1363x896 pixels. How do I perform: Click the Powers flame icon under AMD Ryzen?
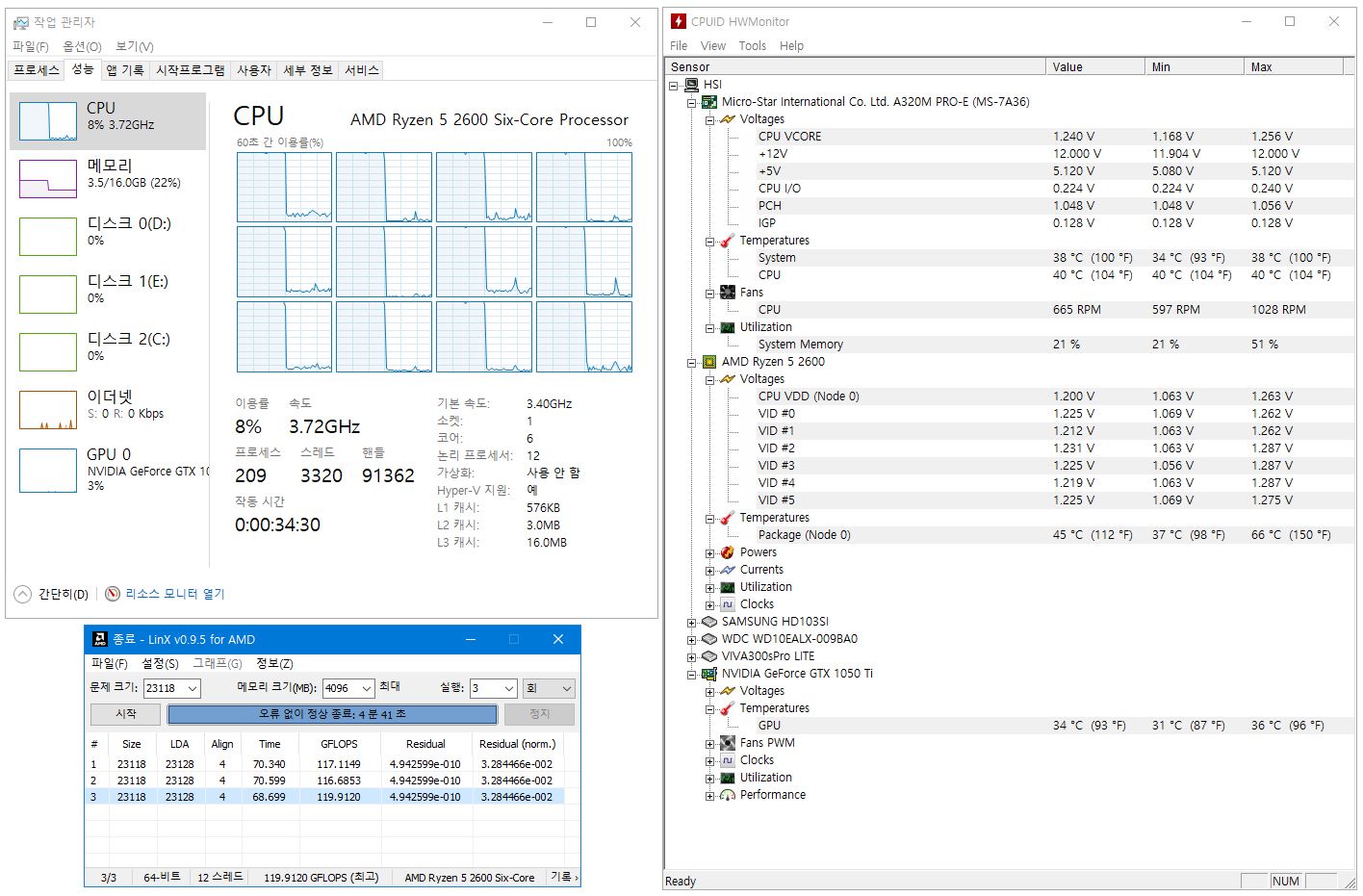tap(728, 552)
